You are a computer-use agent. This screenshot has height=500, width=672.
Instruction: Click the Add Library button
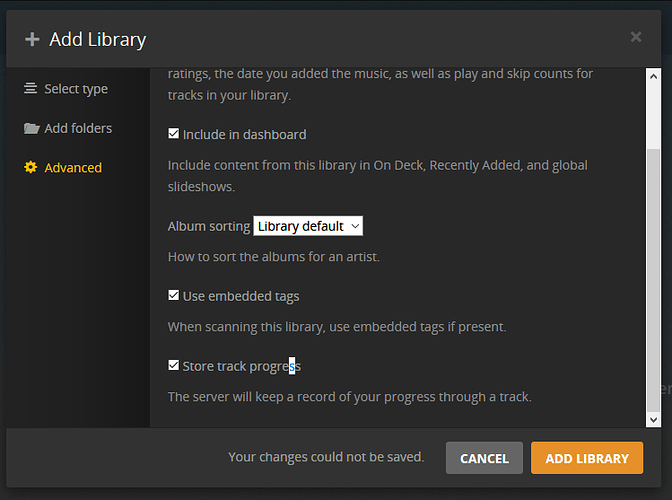(x=587, y=458)
